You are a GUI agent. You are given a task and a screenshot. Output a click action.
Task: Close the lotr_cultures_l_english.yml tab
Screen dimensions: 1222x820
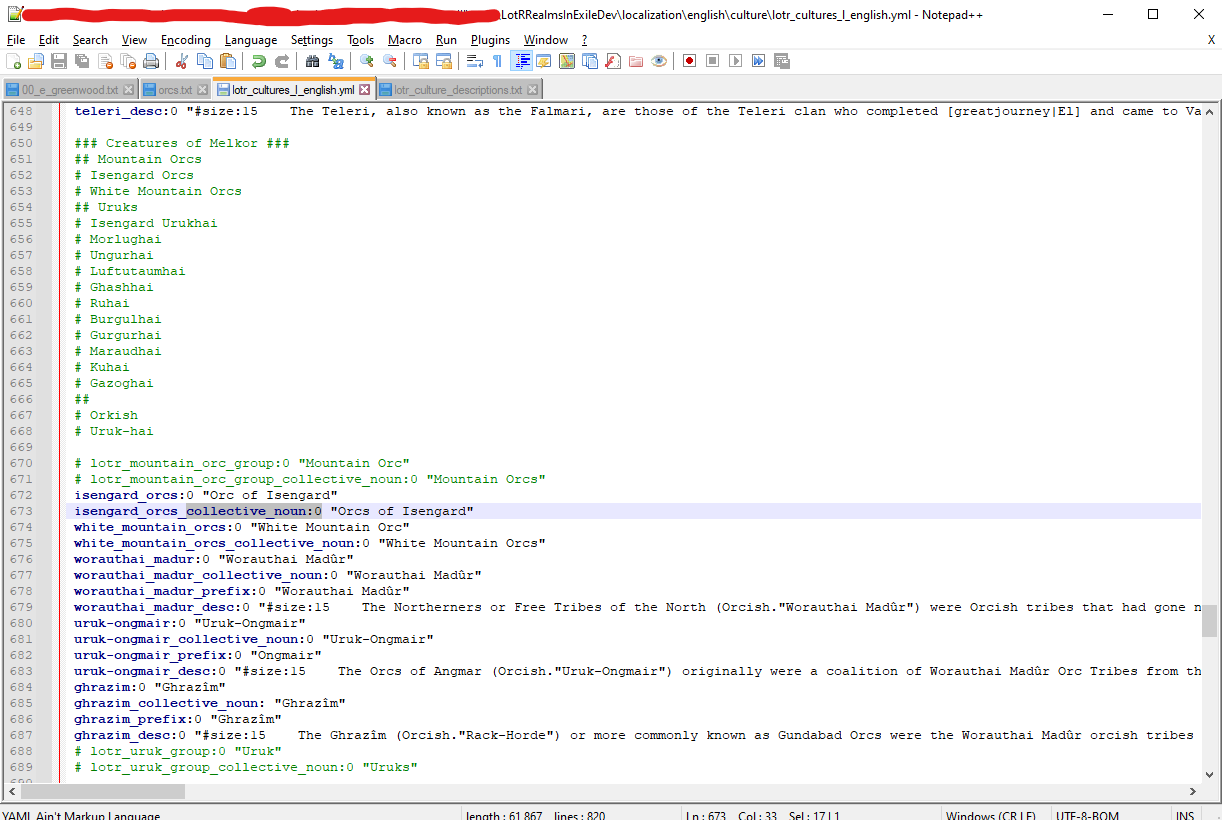point(364,90)
